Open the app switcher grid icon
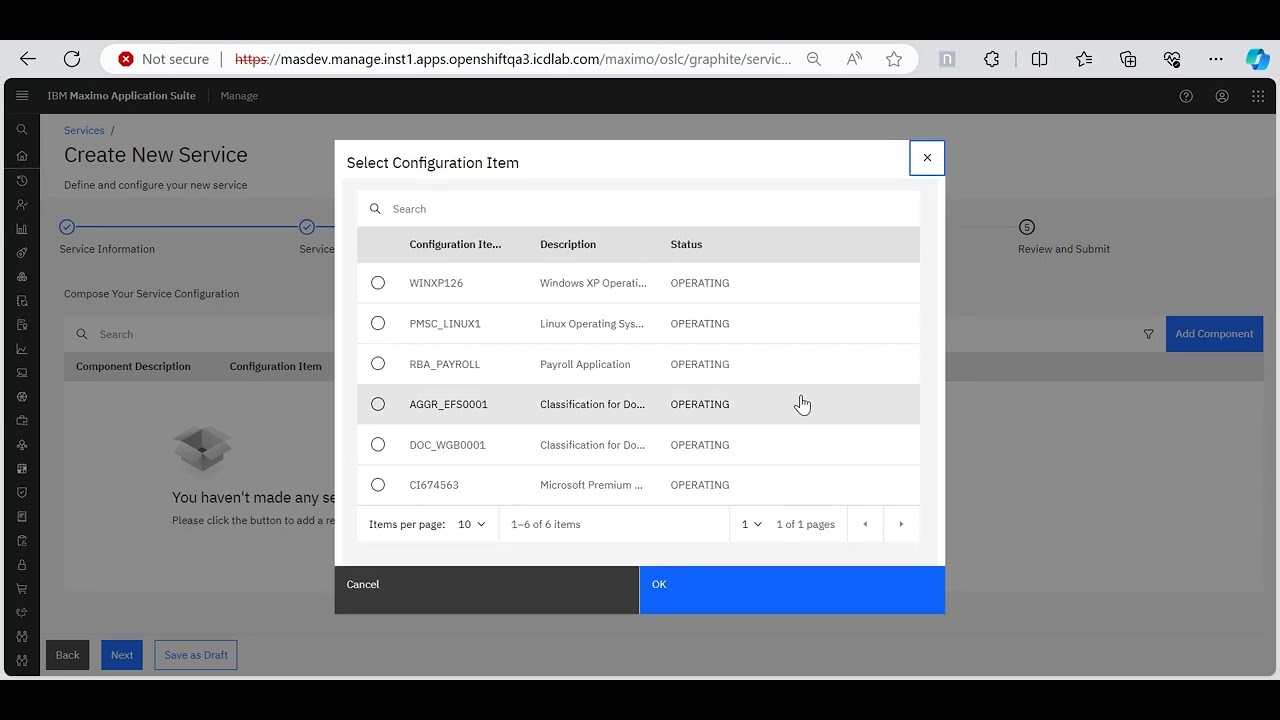 tap(1258, 96)
